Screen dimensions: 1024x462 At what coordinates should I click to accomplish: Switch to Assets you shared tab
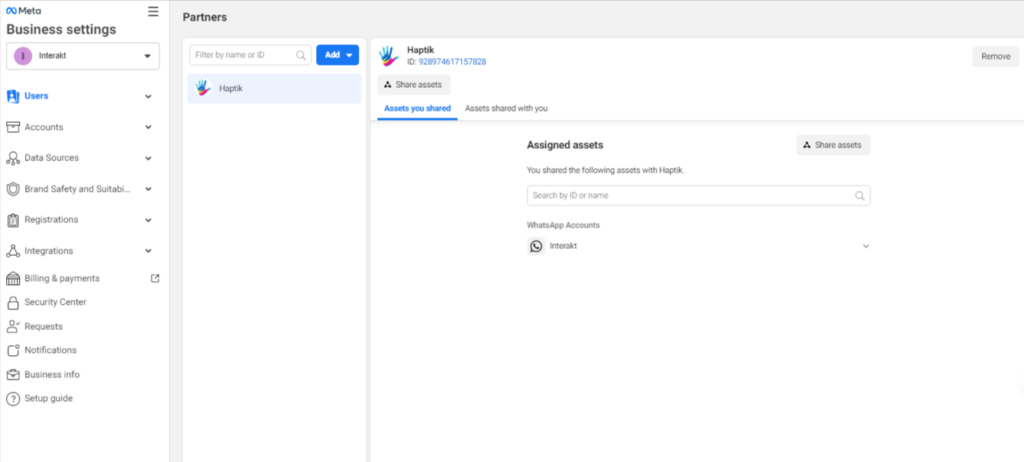coord(417,108)
